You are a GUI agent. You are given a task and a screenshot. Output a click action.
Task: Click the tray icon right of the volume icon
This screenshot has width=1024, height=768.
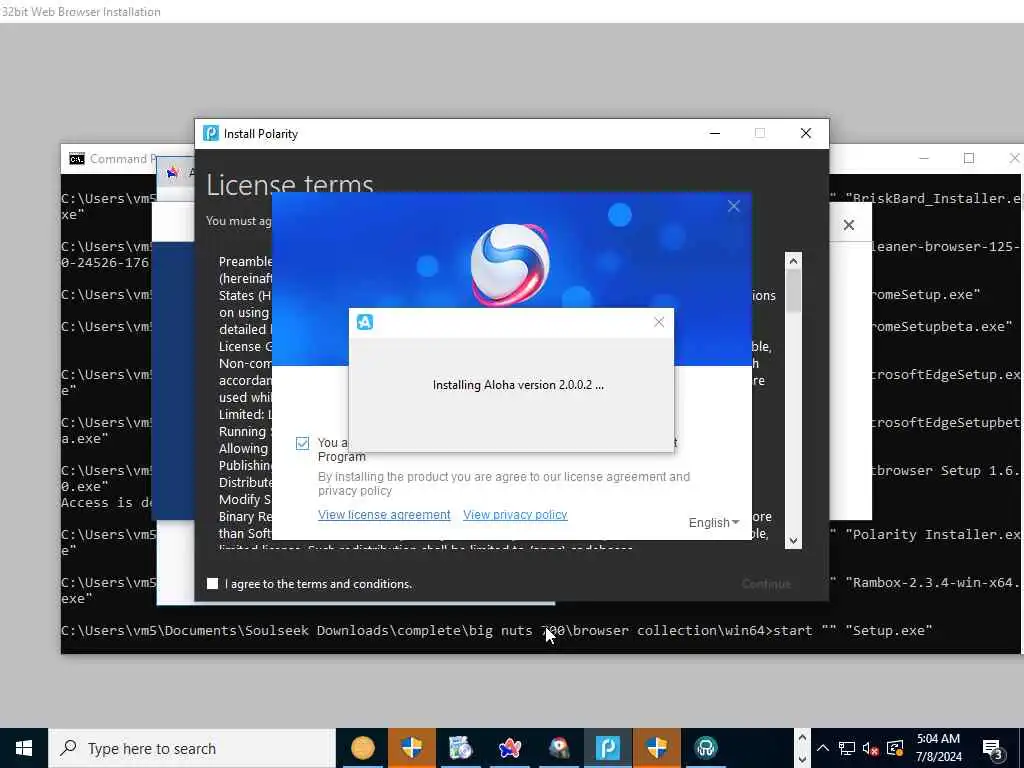tap(895, 748)
